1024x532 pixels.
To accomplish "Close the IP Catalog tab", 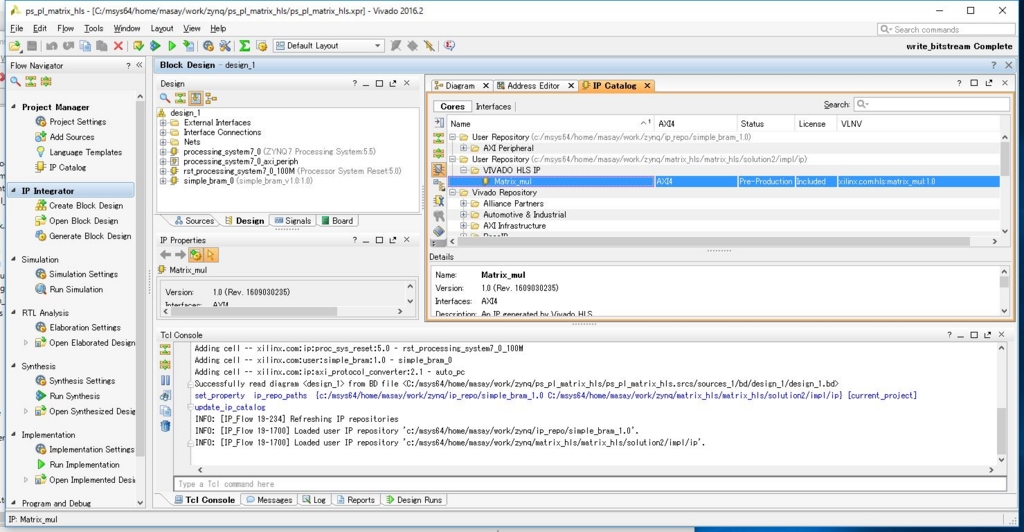I will click(647, 86).
